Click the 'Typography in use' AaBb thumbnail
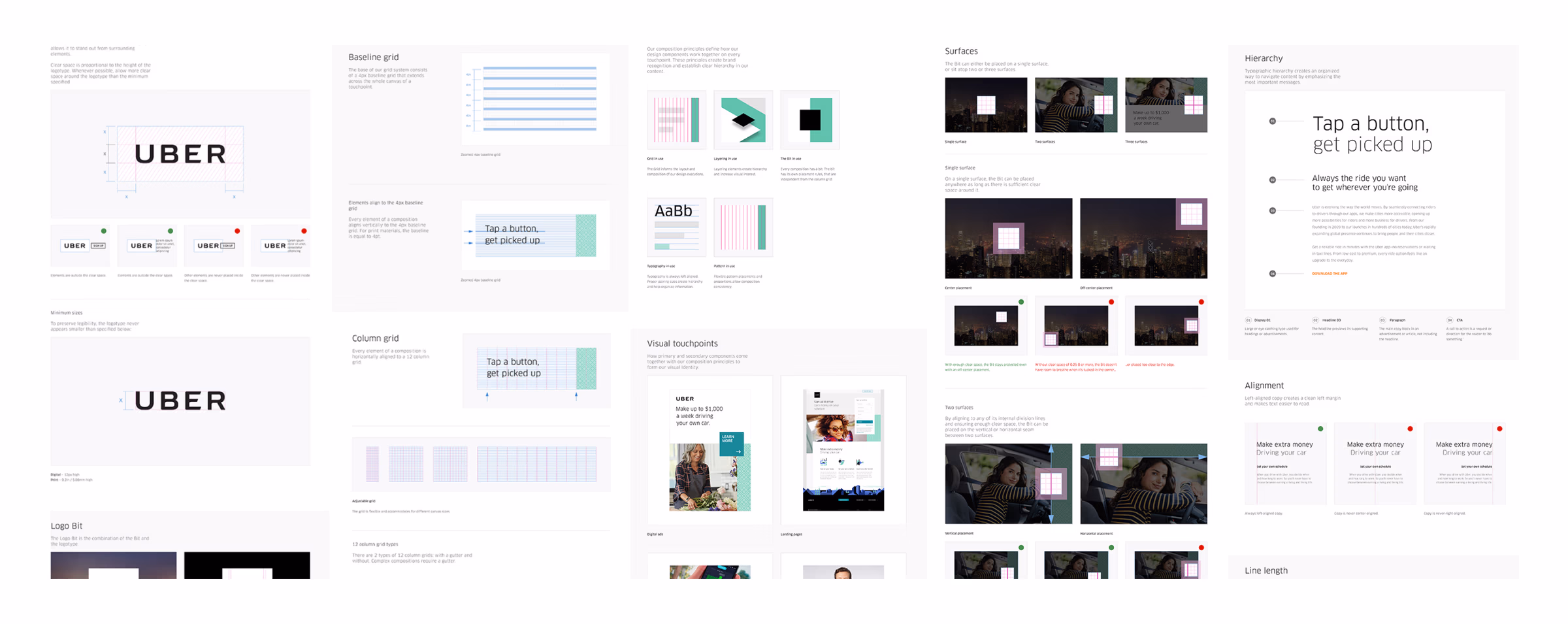Screen dimensions: 1568x624 point(676,227)
